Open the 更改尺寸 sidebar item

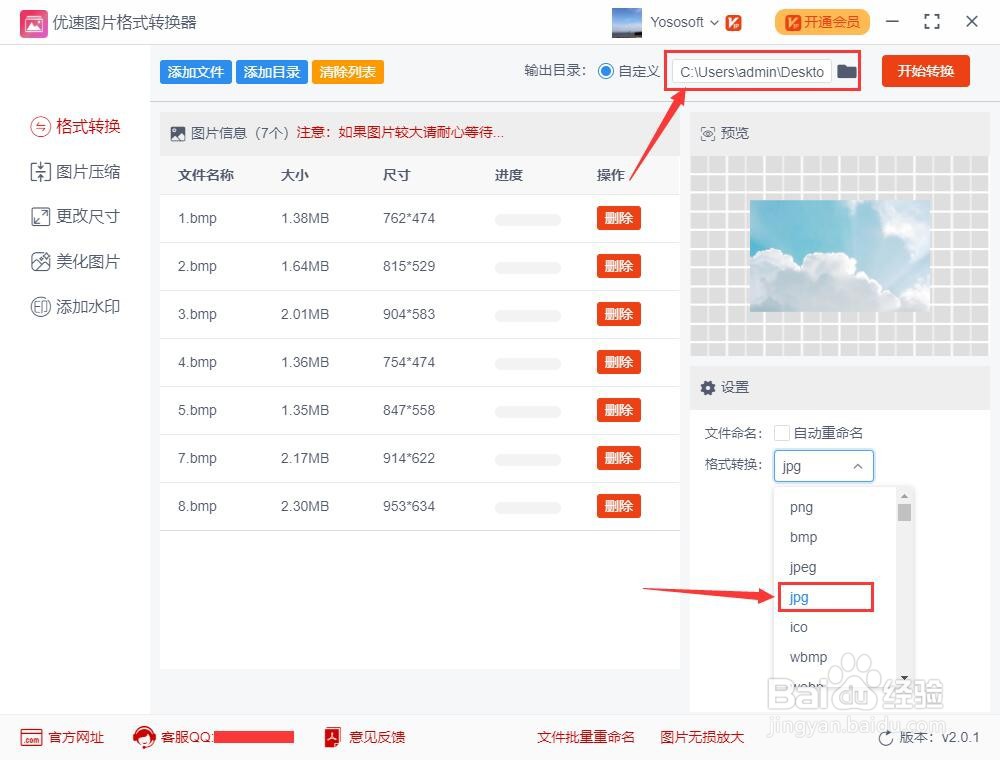coord(75,216)
